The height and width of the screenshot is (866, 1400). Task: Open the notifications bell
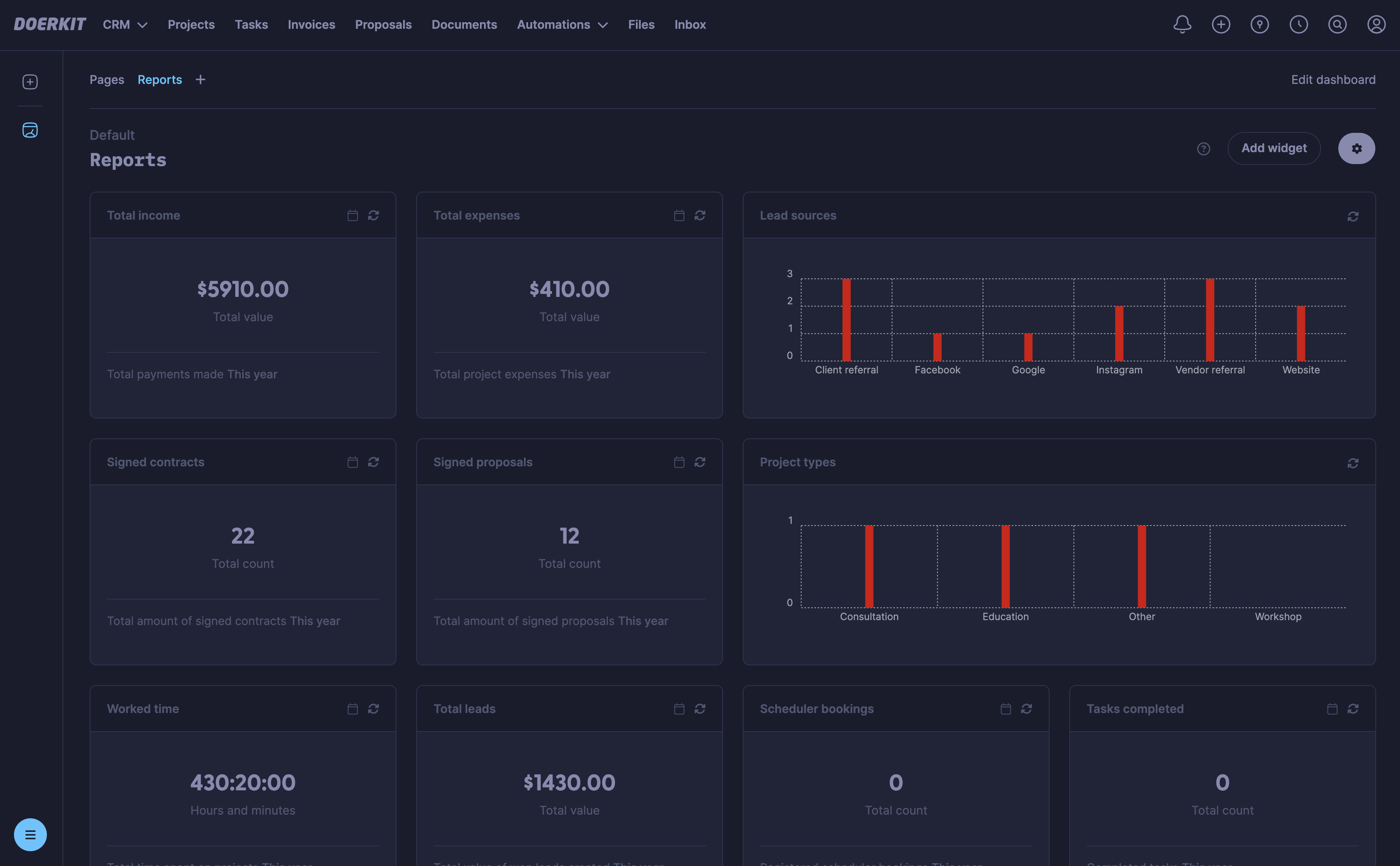coord(1182,25)
